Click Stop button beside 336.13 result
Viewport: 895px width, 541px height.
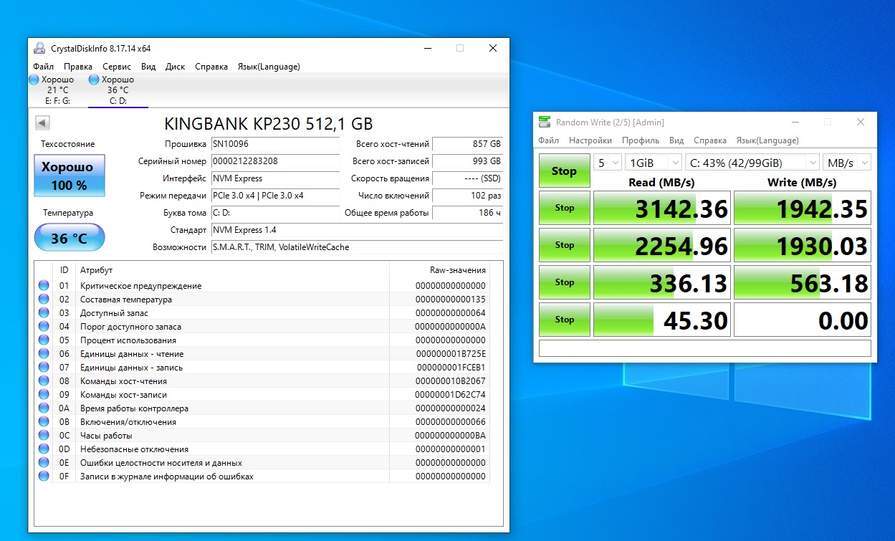pyautogui.click(x=564, y=282)
